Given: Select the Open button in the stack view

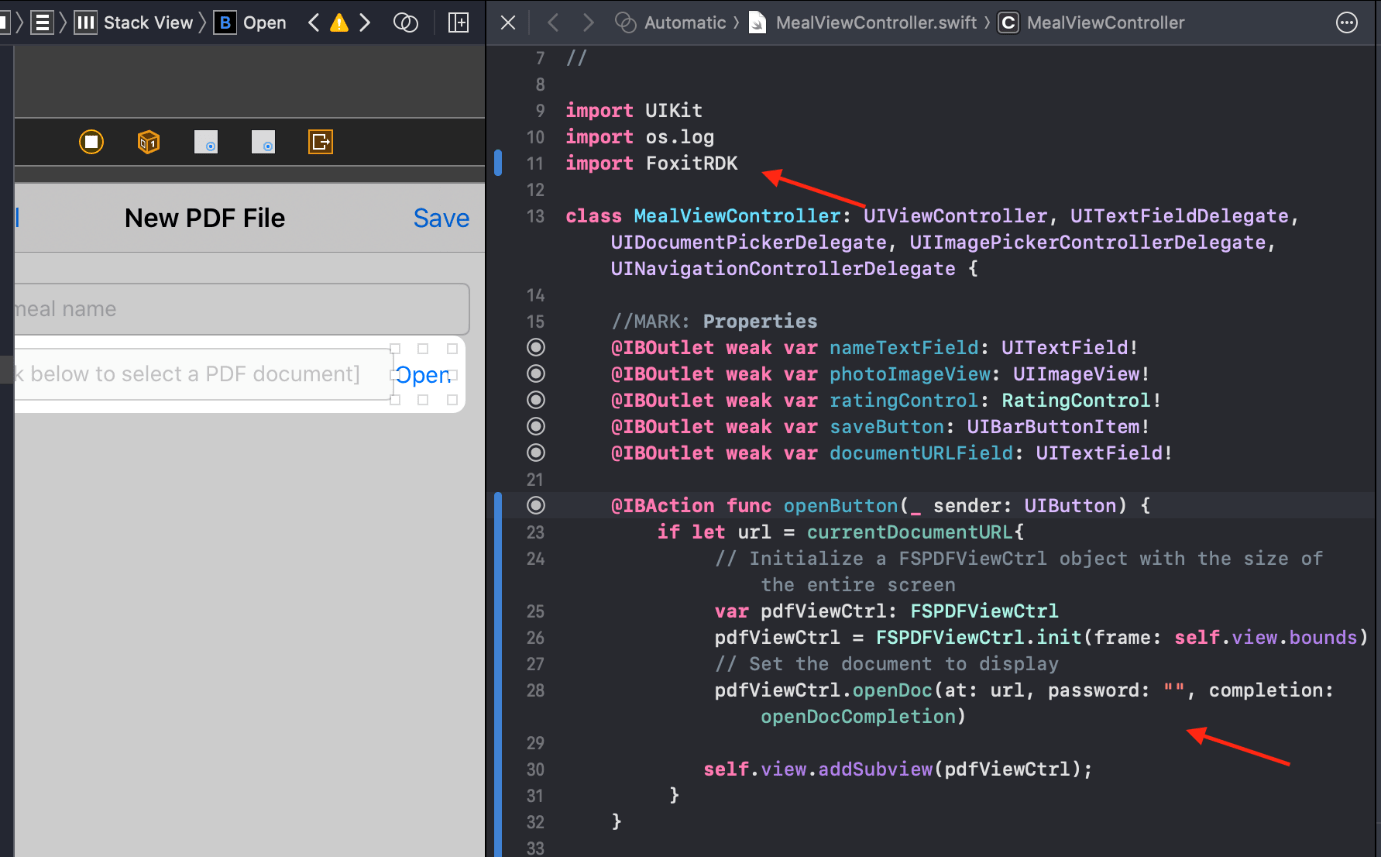Looking at the screenshot, I should pyautogui.click(x=423, y=375).
